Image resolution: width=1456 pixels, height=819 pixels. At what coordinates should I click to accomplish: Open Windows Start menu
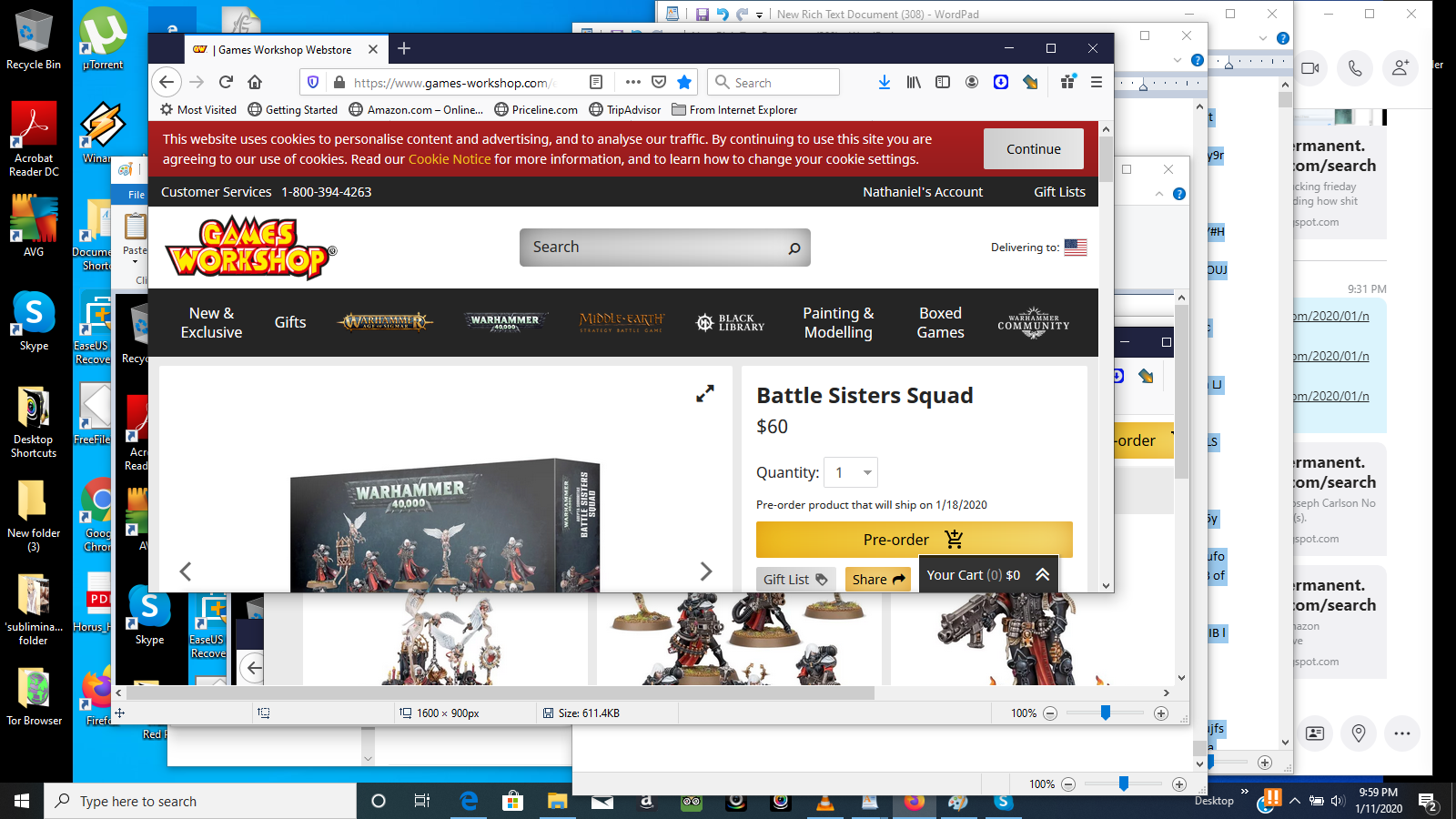[x=22, y=801]
